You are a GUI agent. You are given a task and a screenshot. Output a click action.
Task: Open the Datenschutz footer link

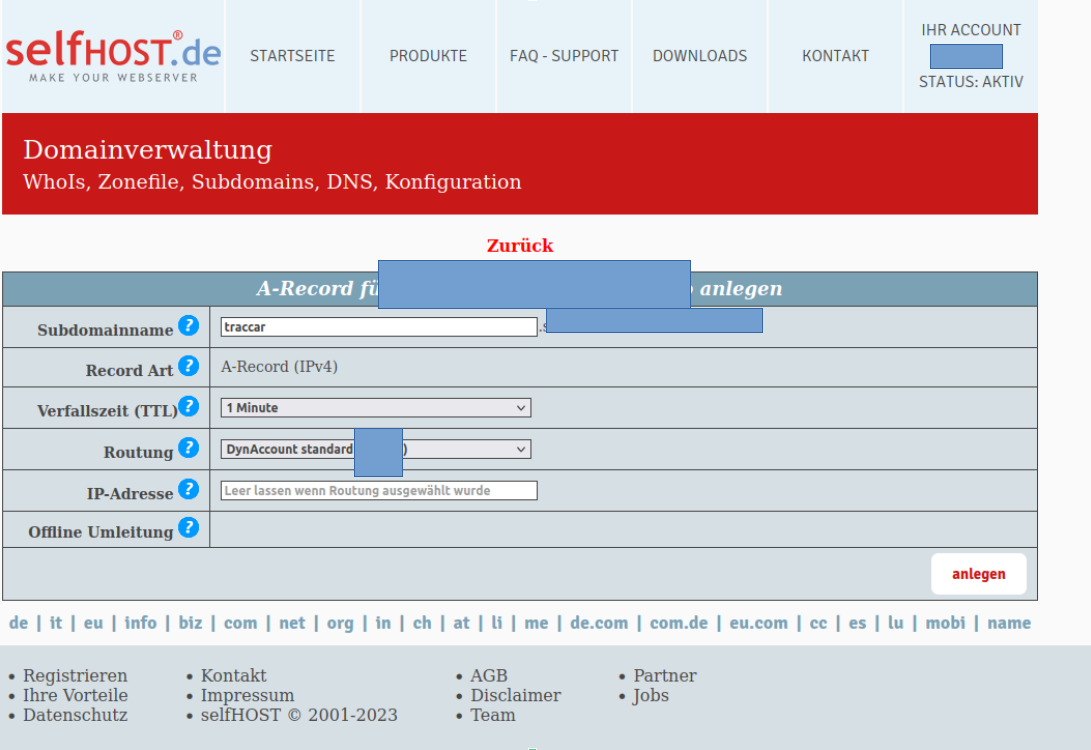coord(75,715)
